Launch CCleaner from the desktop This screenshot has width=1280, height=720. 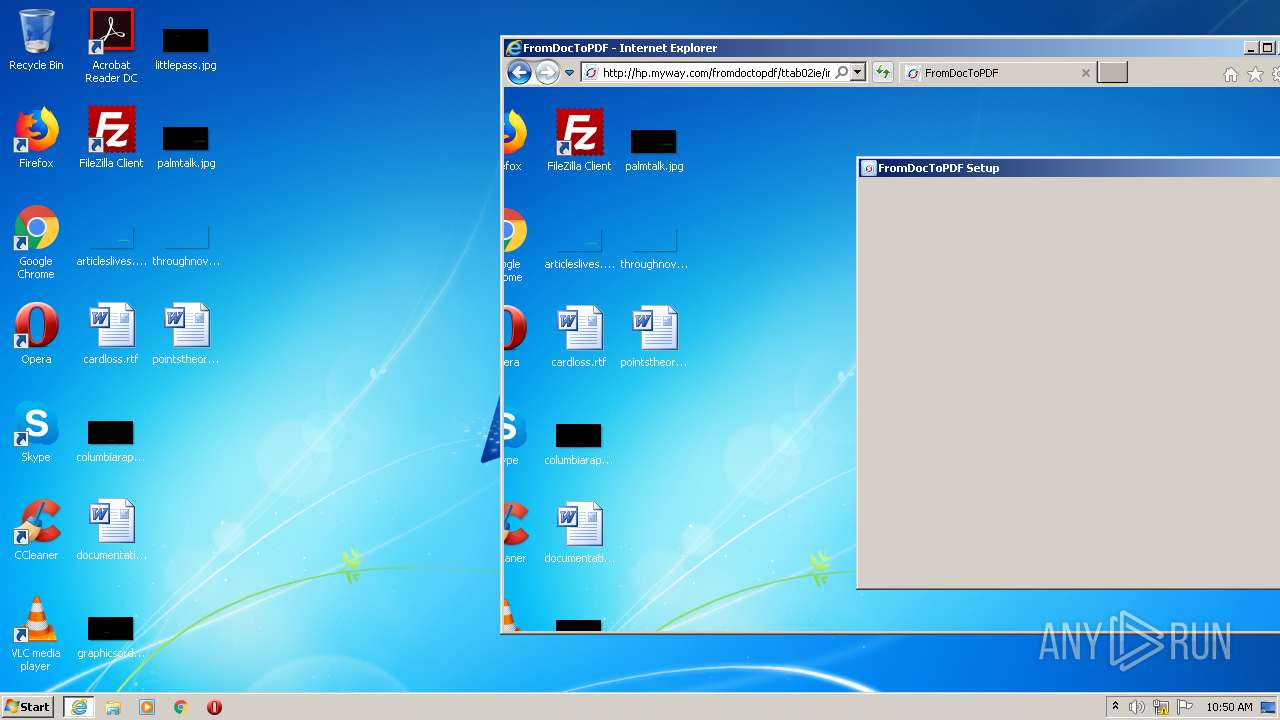pos(36,530)
